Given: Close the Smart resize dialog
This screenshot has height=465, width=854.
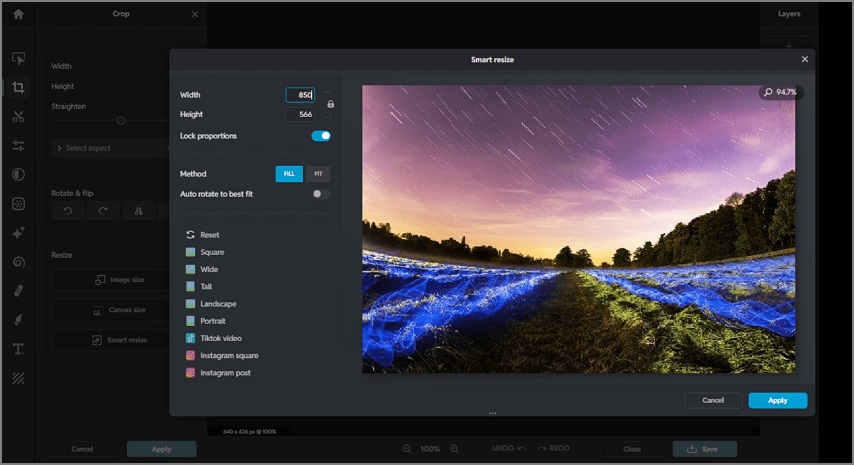Looking at the screenshot, I should [804, 59].
